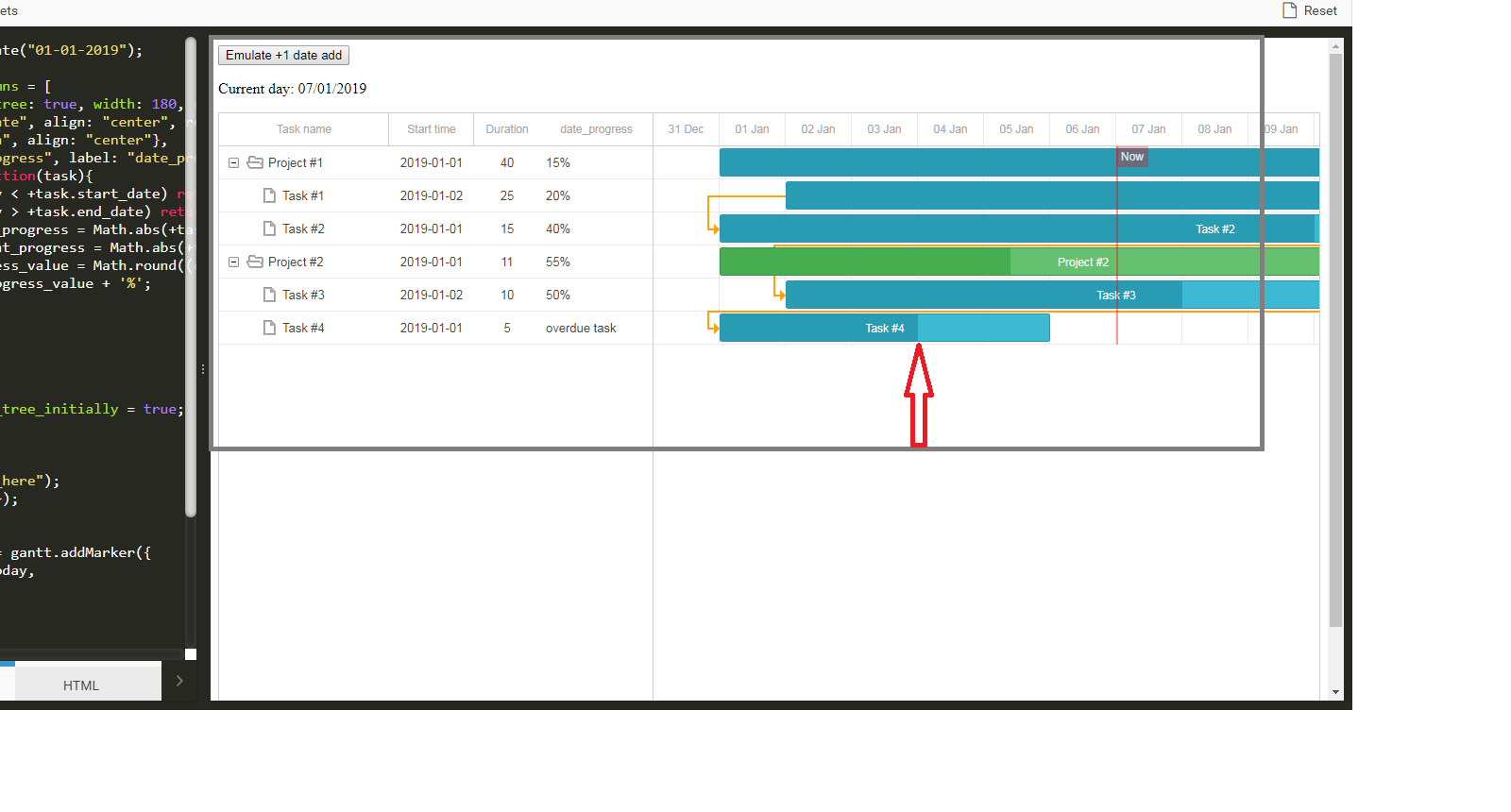Click the Reset file icon
1511x812 pixels.
pyautogui.click(x=1289, y=10)
